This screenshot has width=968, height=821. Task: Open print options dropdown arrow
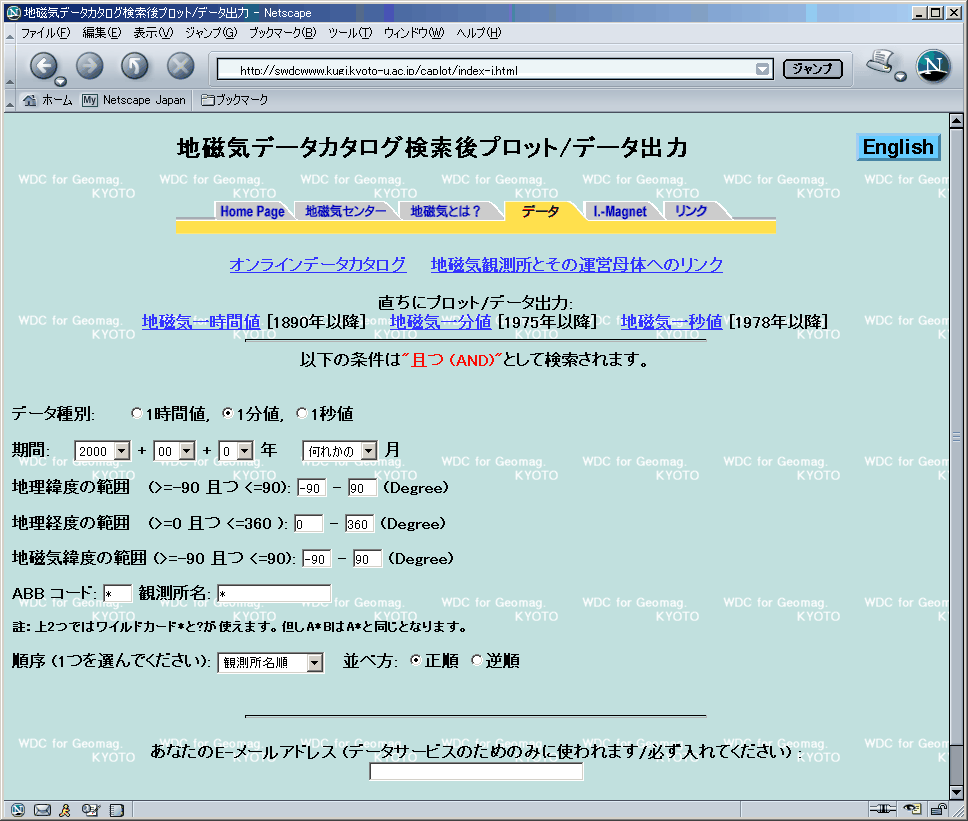coord(900,77)
